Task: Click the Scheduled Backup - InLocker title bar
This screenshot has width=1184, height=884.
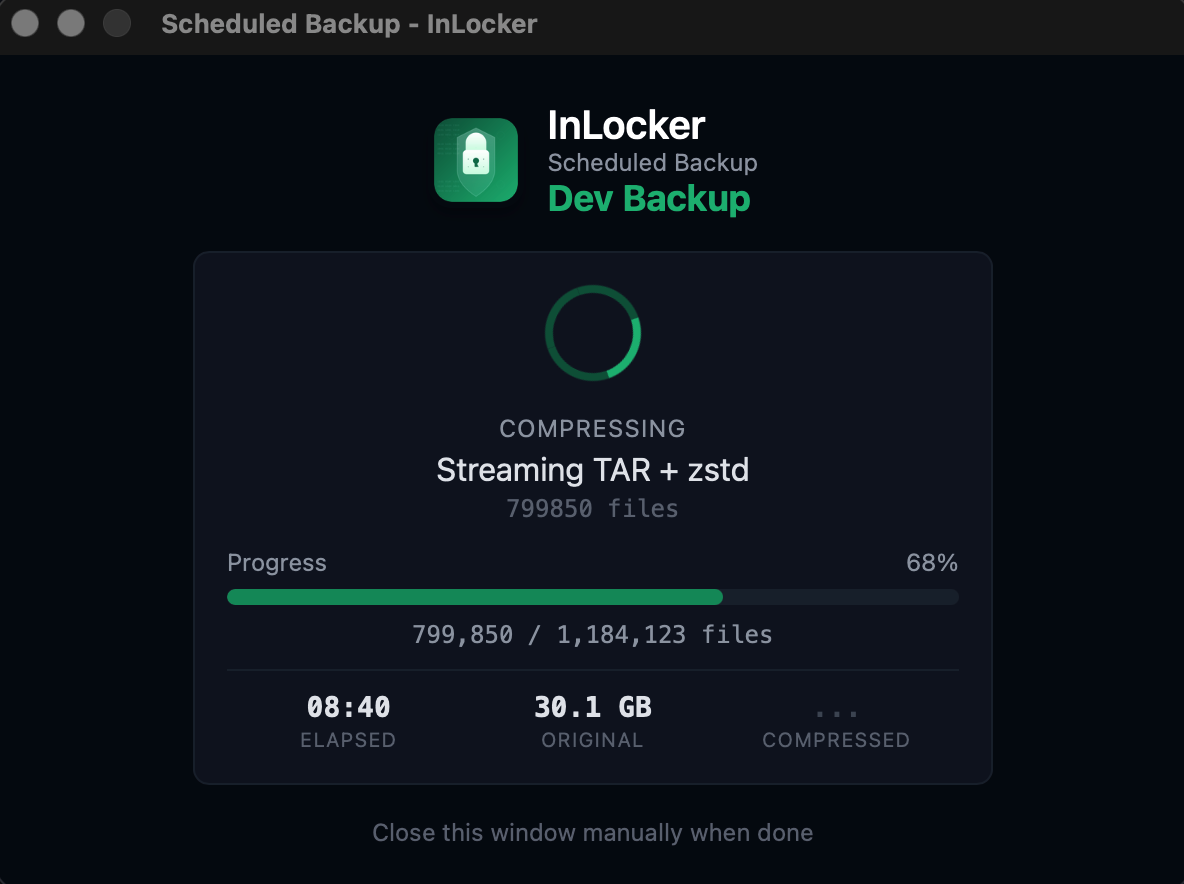Action: point(350,24)
